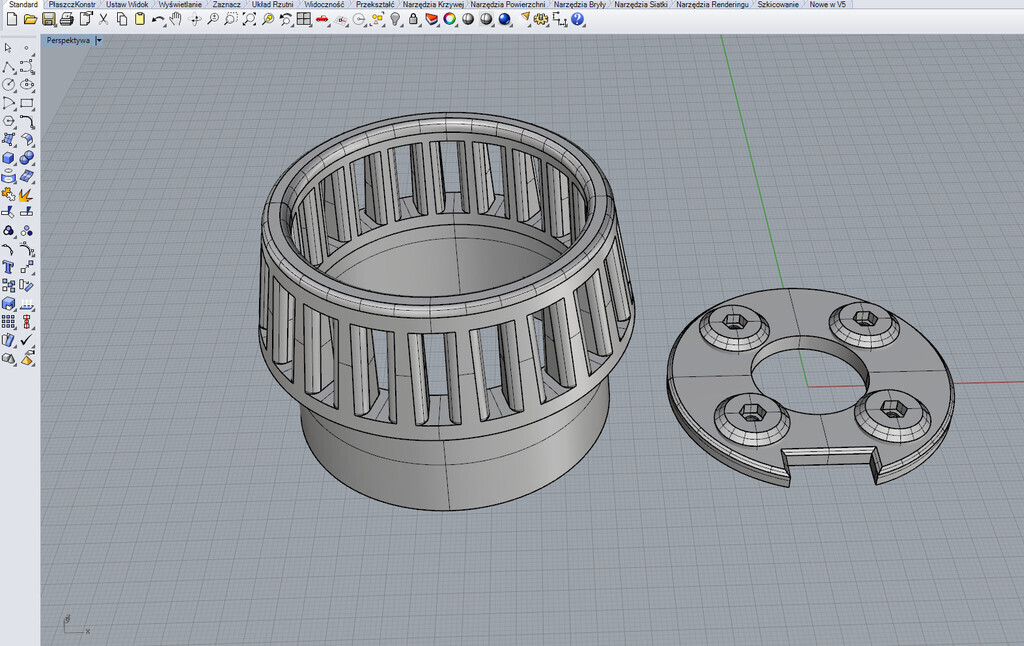
Task: Expand the Perspektywa viewport dropdown arrow
Action: (x=98, y=41)
